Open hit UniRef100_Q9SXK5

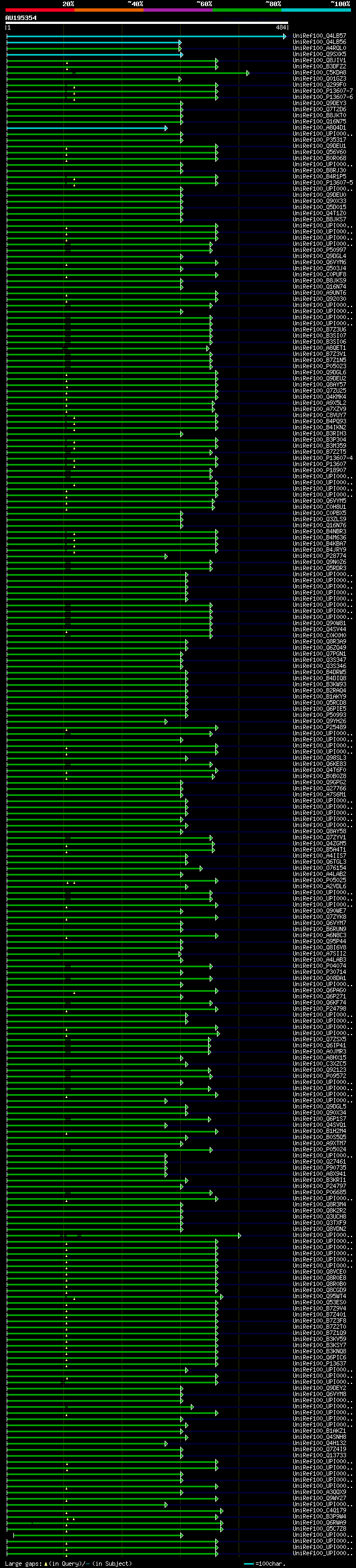pyautogui.click(x=319, y=54)
